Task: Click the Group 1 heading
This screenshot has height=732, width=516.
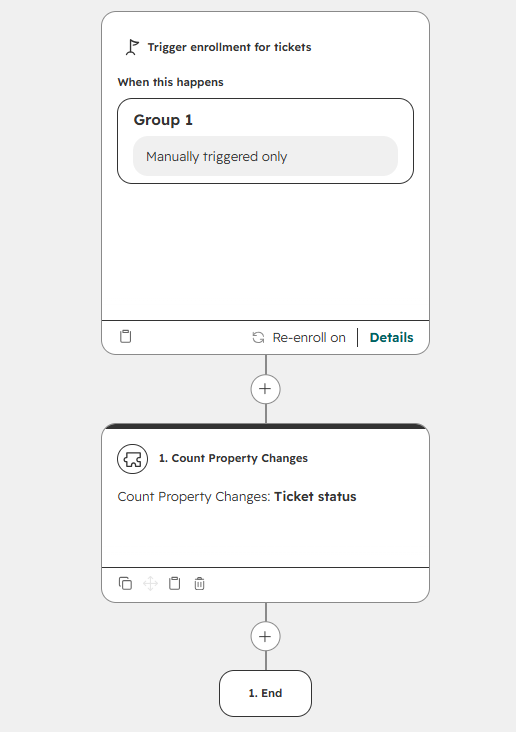Action: point(163,120)
